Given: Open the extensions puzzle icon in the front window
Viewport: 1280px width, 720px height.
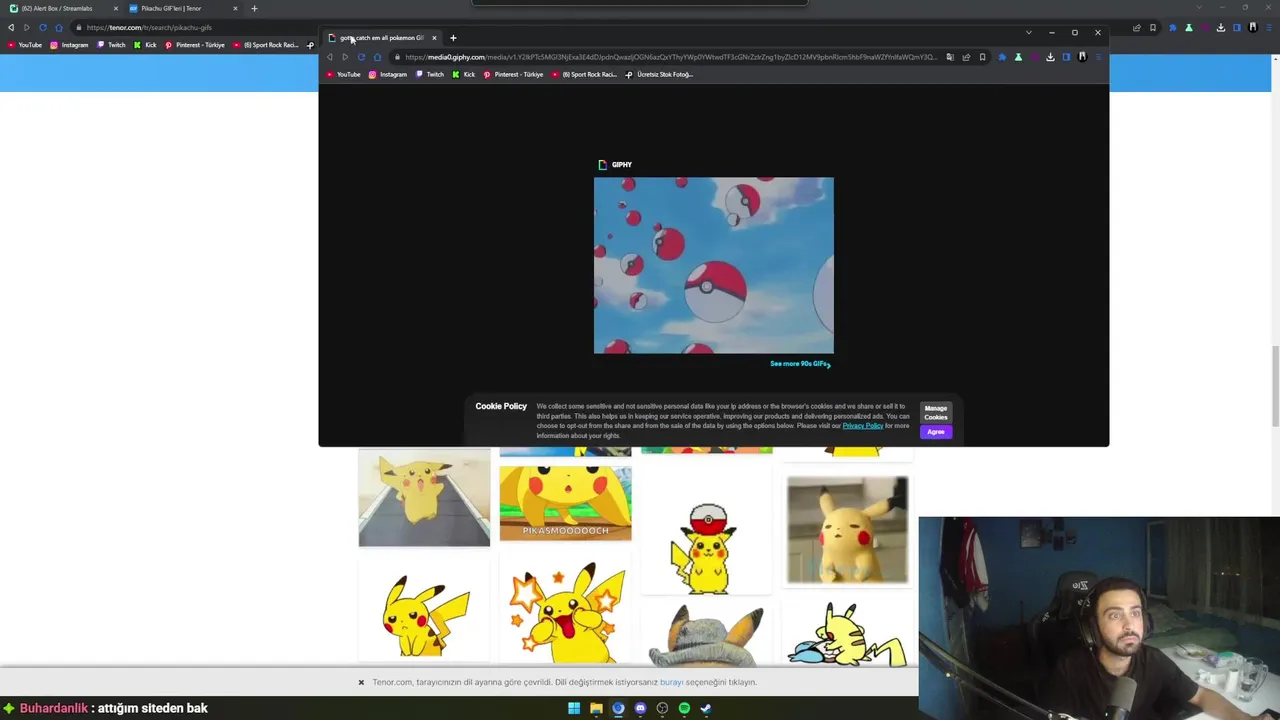Looking at the screenshot, I should (x=1002, y=57).
